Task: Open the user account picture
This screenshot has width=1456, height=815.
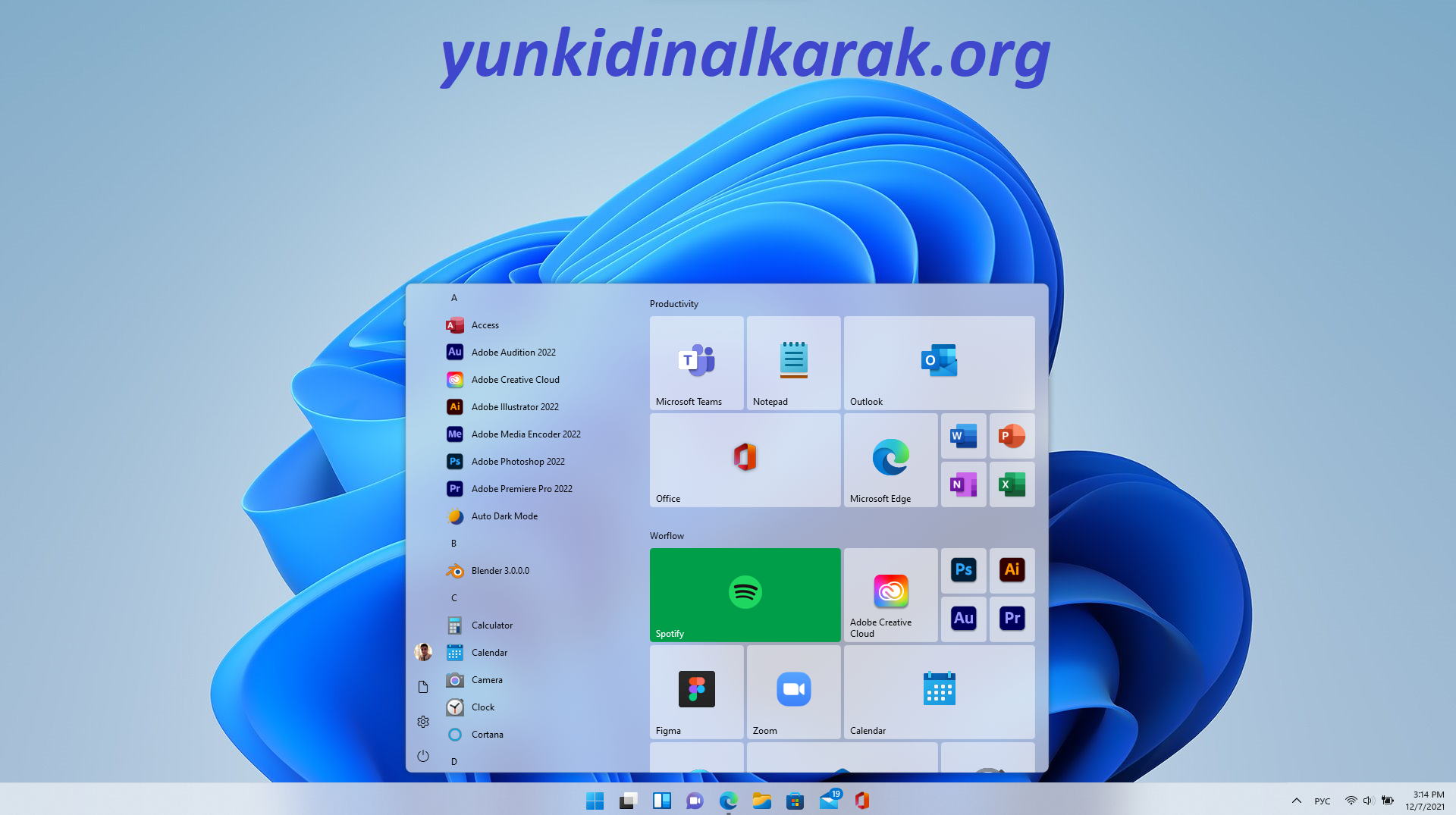Action: 423,652
